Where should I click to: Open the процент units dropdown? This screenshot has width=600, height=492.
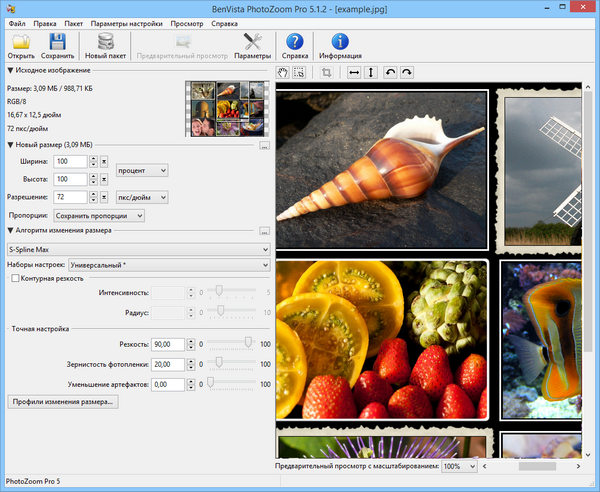coord(142,170)
